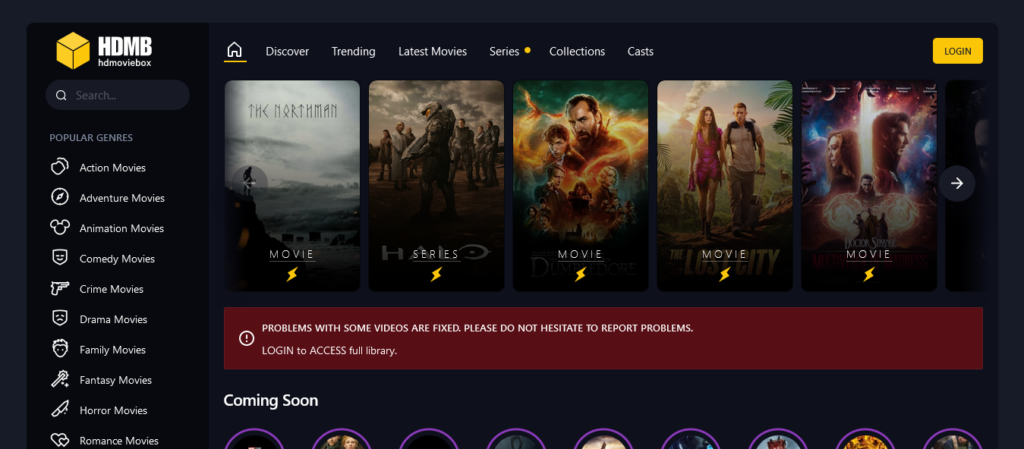Open the Halo series poster
Viewport: 1024px width, 449px height.
[x=436, y=185]
